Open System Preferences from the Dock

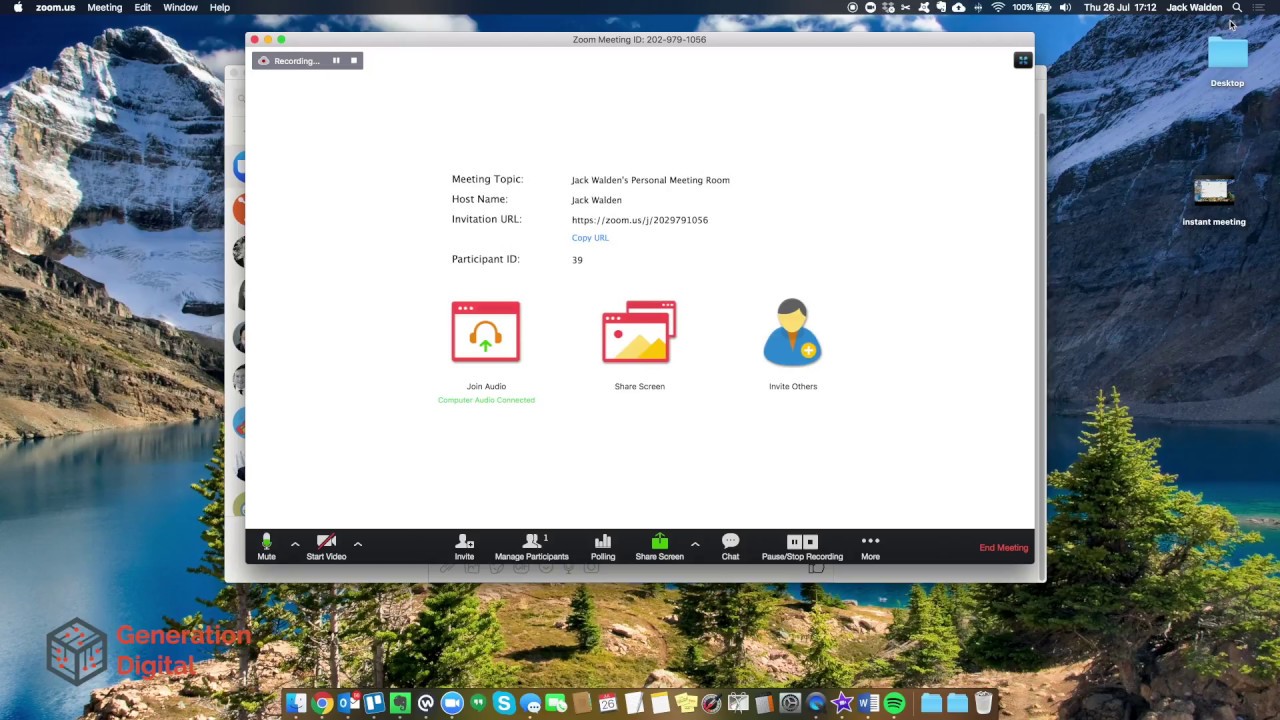[x=790, y=703]
